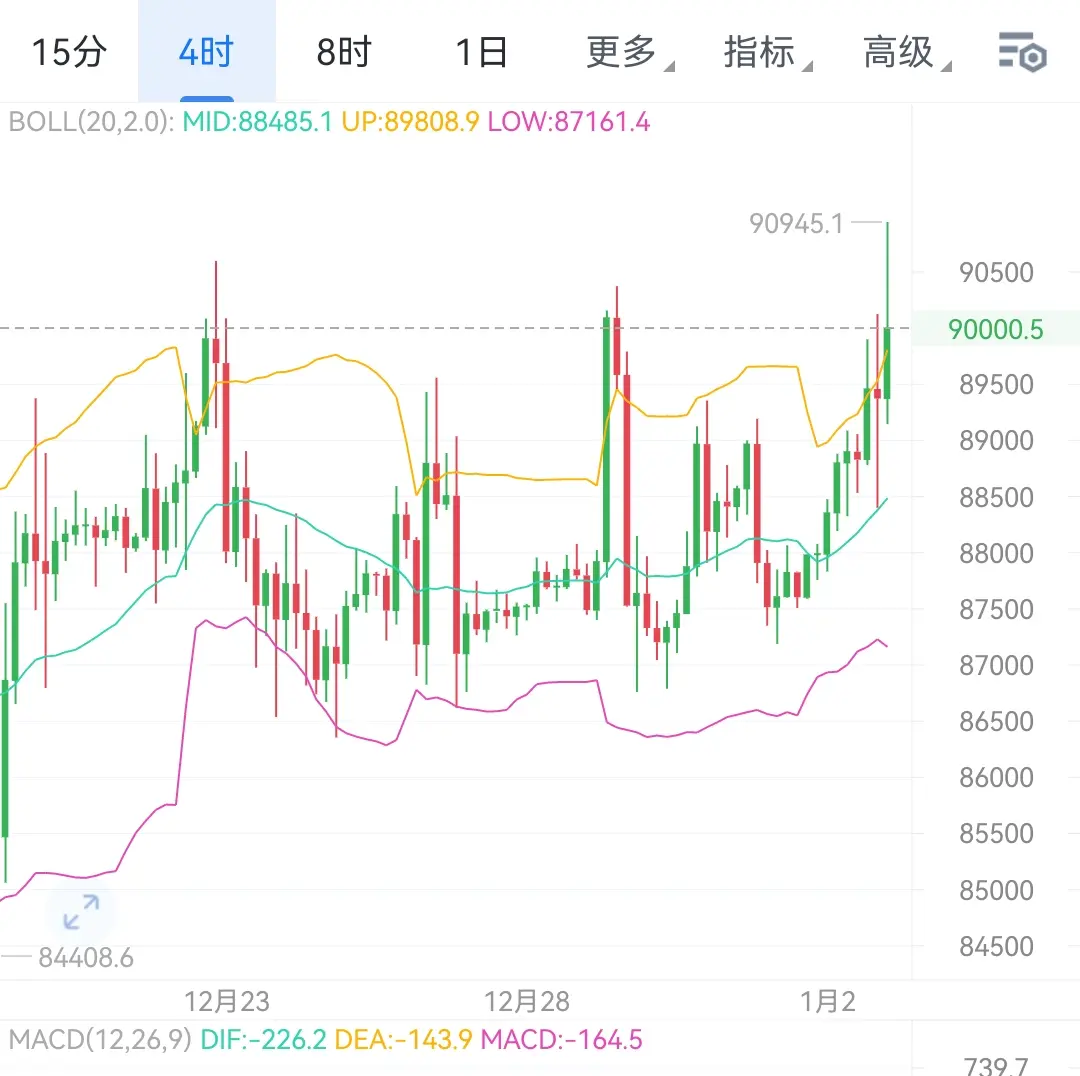
Task: Expand the chart to fullscreen
Action: point(81,911)
